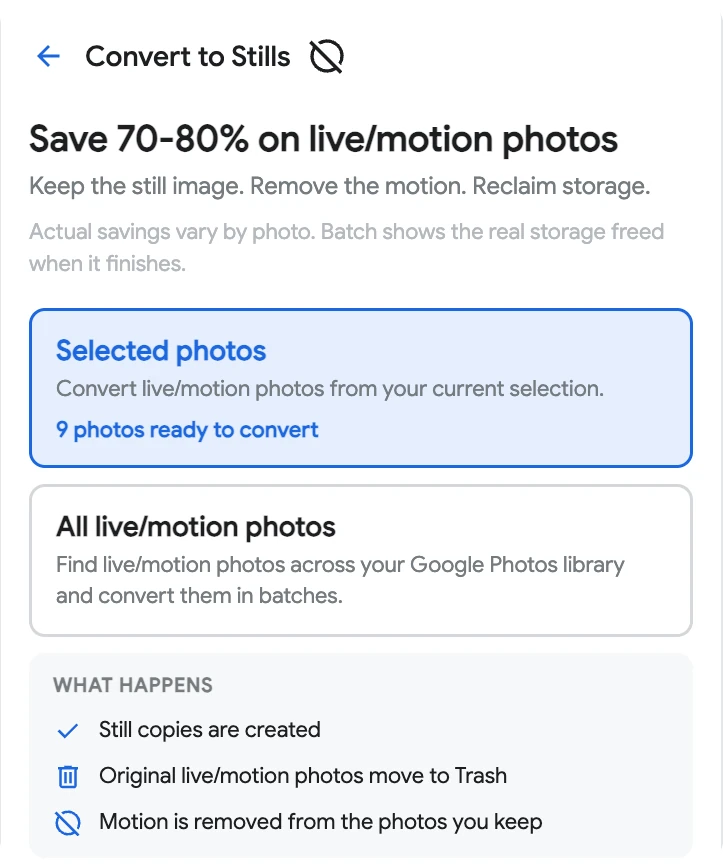Click the motion removed icon in the list
Image resolution: width=723 pixels, height=864 pixels.
point(68,823)
